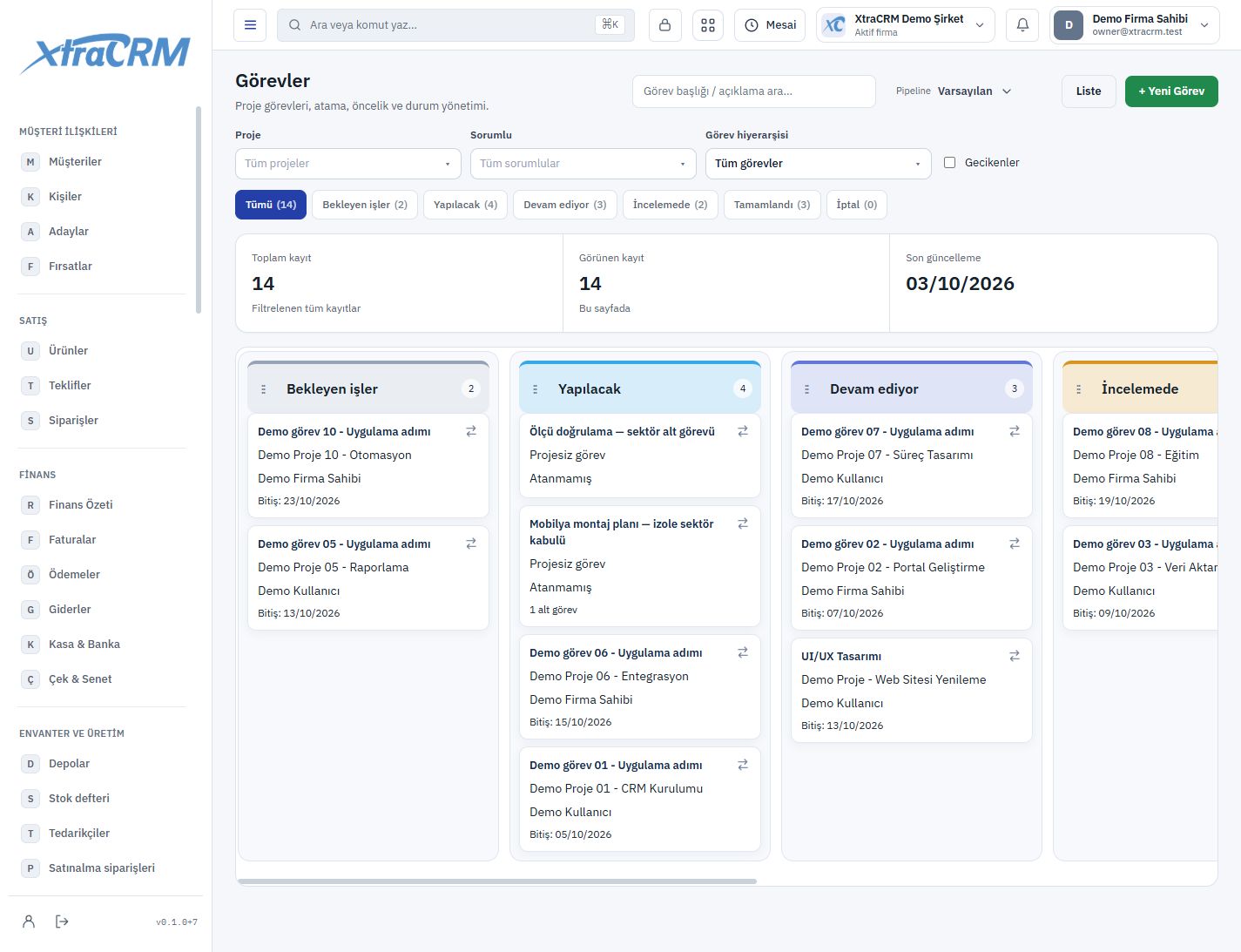Open Görev hiyerarşisi dropdown

point(819,164)
